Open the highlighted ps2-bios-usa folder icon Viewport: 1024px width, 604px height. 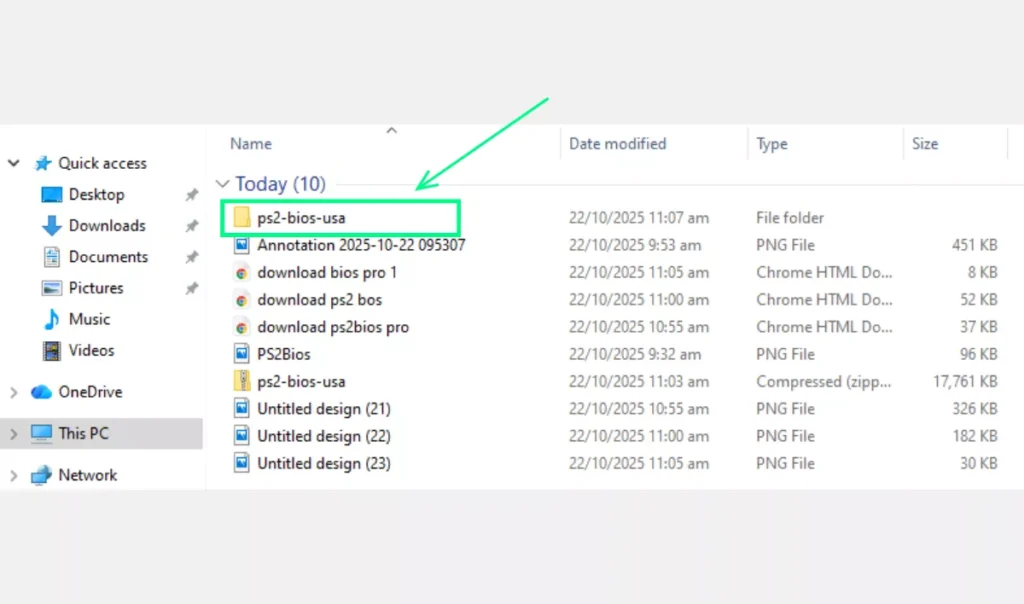[242, 217]
